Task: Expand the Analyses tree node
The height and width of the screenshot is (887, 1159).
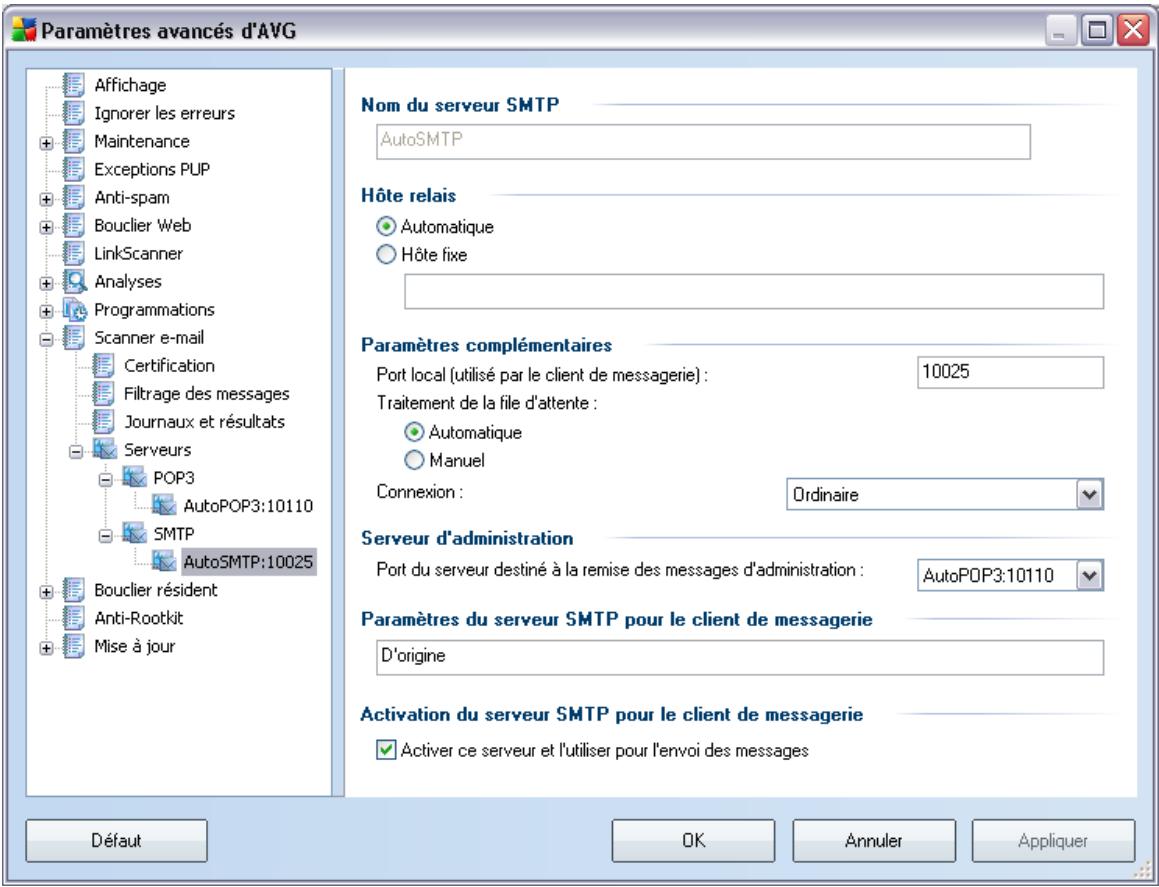Action: (x=47, y=284)
